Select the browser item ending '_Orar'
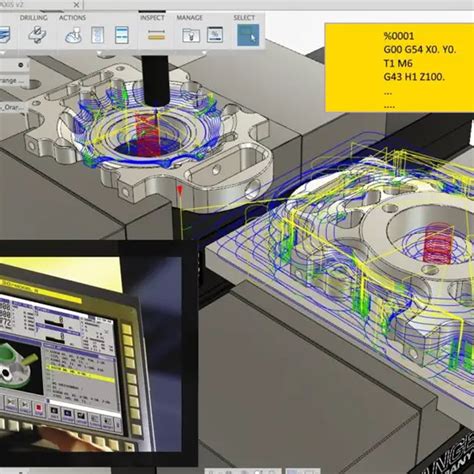Image resolution: width=474 pixels, height=474 pixels. pos(12,107)
